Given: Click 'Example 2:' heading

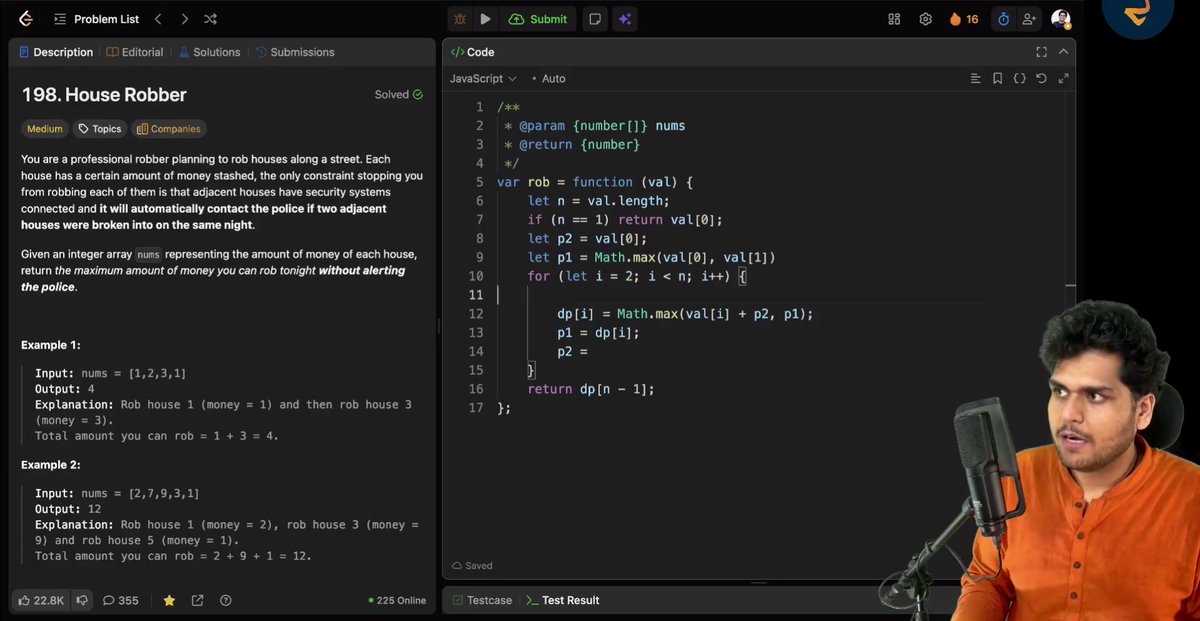Looking at the screenshot, I should (51, 465).
